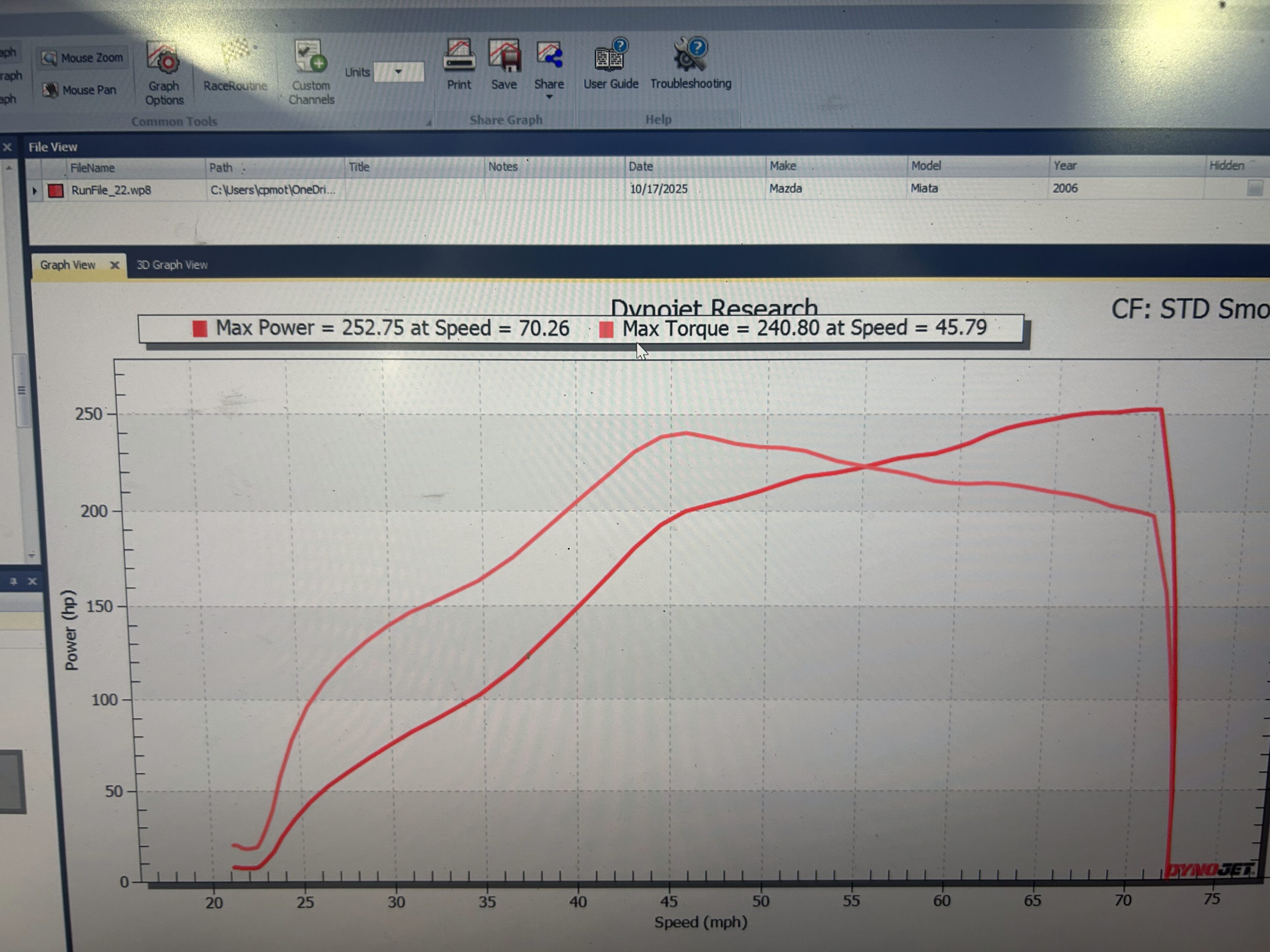Pin the lower-left docked panel
The image size is (1270, 952).
pyautogui.click(x=14, y=581)
